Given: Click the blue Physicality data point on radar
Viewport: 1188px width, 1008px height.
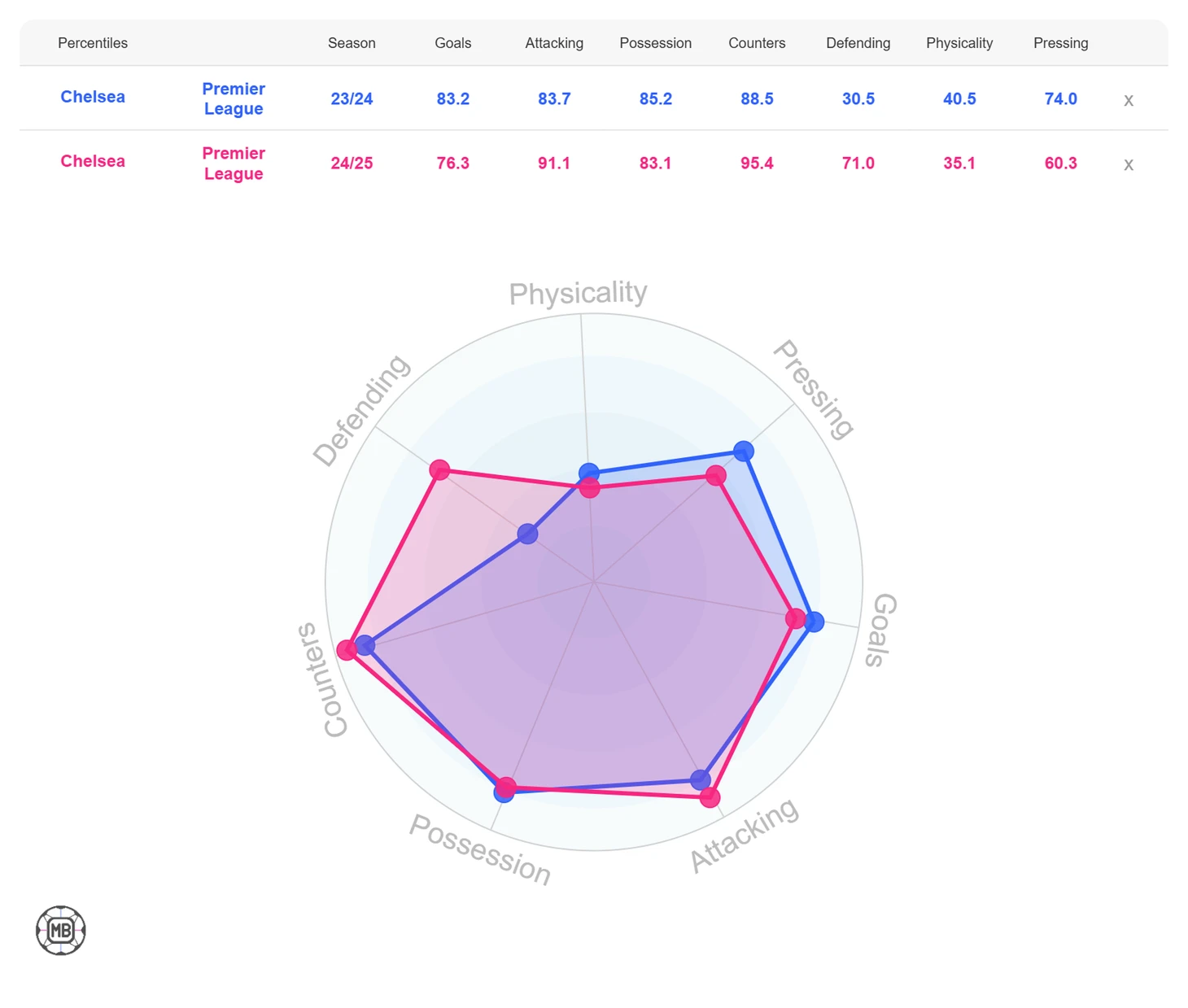Looking at the screenshot, I should (589, 473).
